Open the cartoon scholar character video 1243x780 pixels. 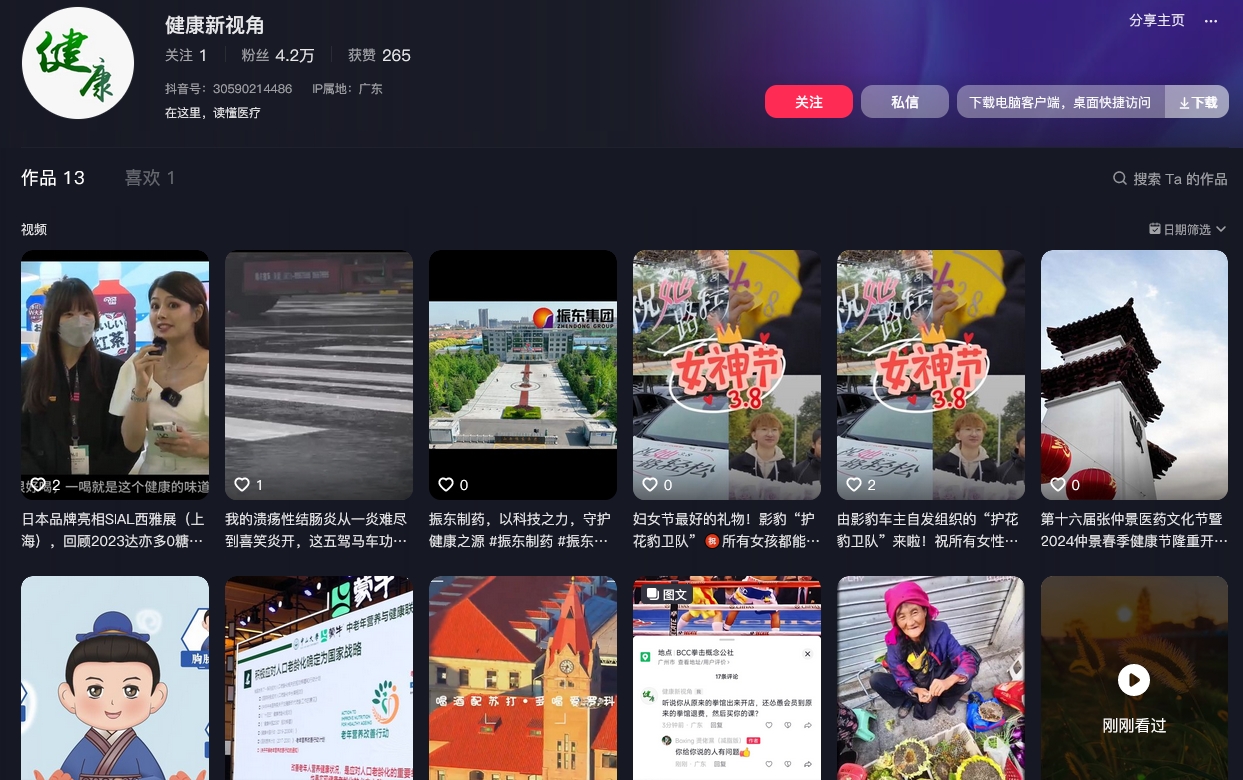pyautogui.click(x=115, y=678)
